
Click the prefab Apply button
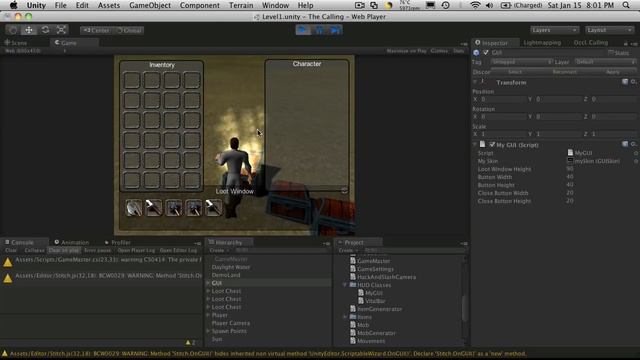612,72
